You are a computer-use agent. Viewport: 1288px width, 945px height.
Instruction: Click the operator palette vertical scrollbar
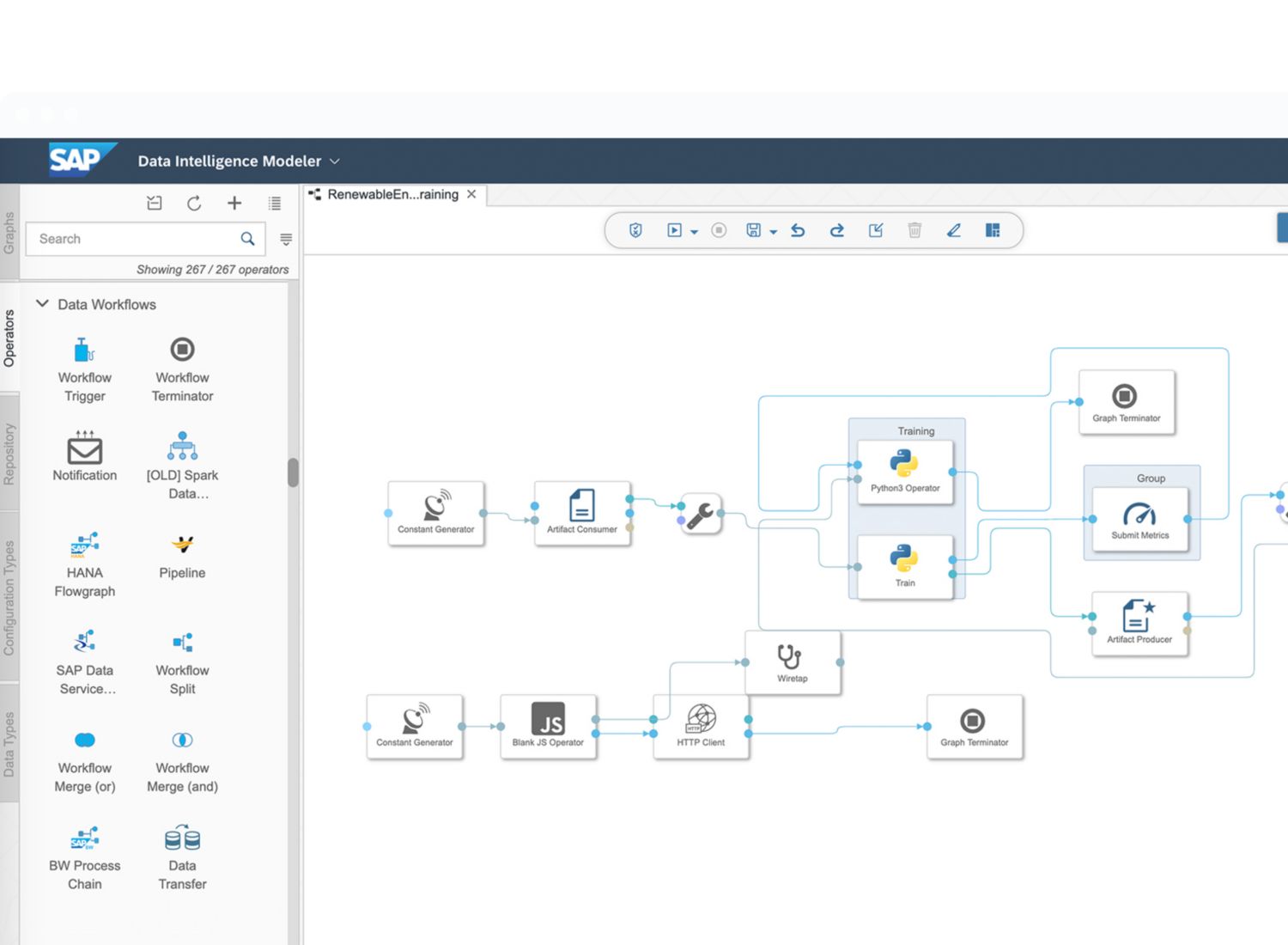[x=293, y=472]
